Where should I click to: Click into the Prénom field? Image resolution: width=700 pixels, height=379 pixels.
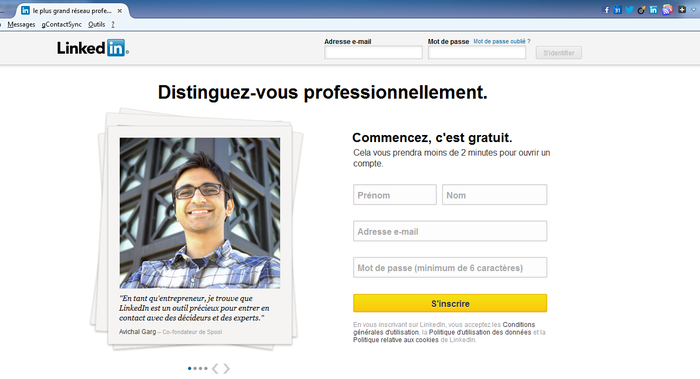click(395, 195)
